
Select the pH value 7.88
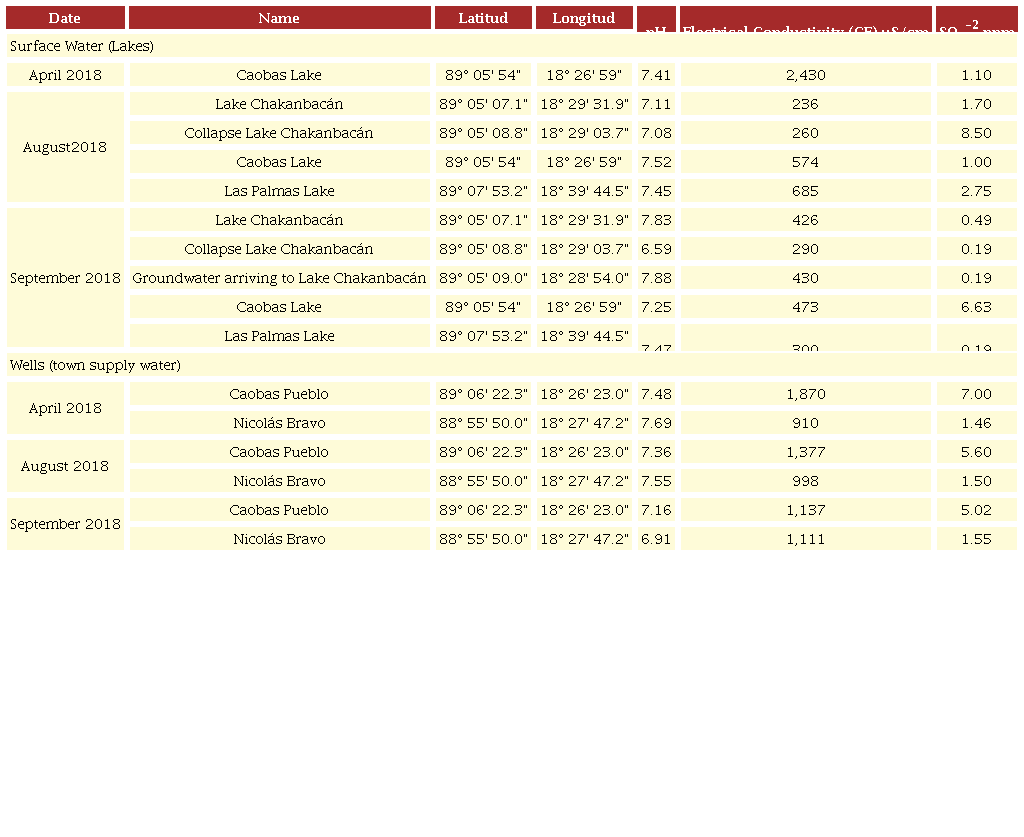pos(656,278)
